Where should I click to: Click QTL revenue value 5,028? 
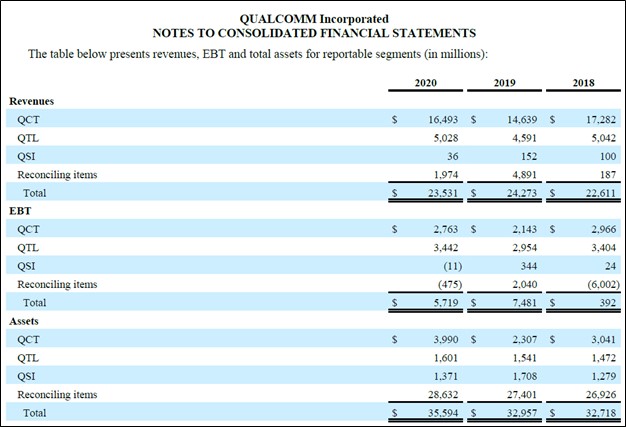(x=446, y=138)
